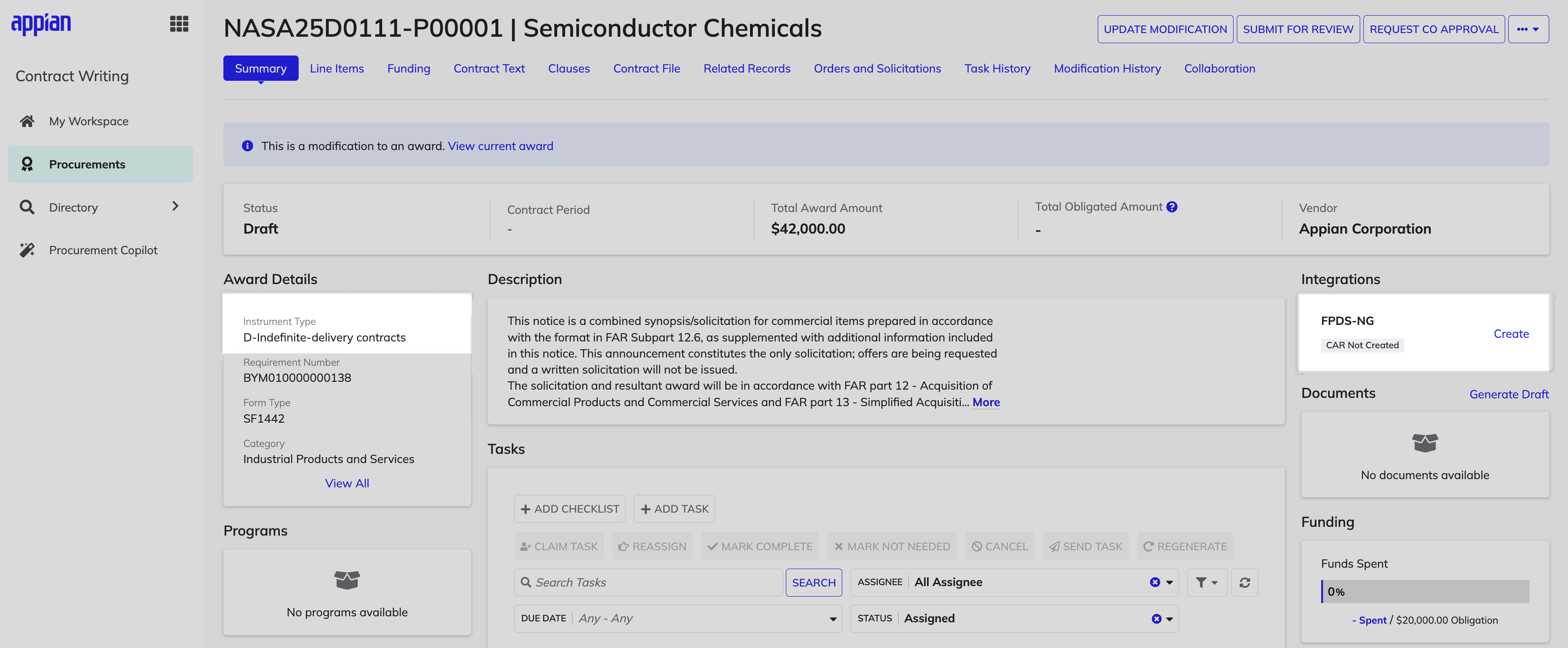Go to the Related Records tab

pos(747,68)
